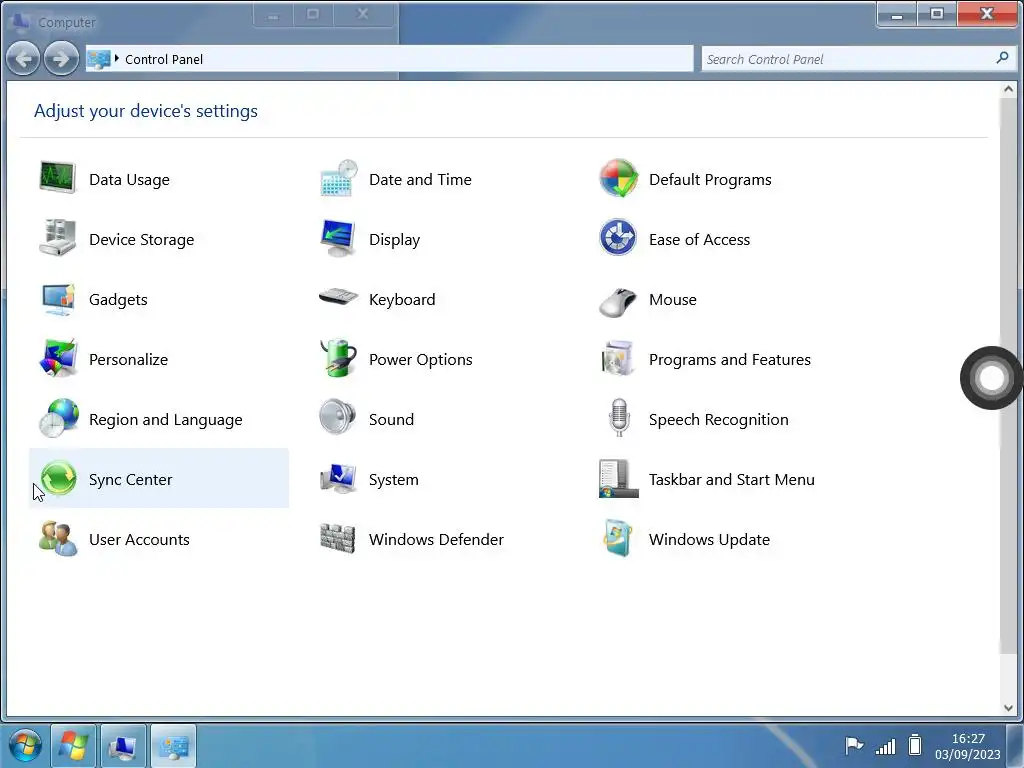Open the Computer taskbar icon
The image size is (1024, 768).
tap(123, 745)
